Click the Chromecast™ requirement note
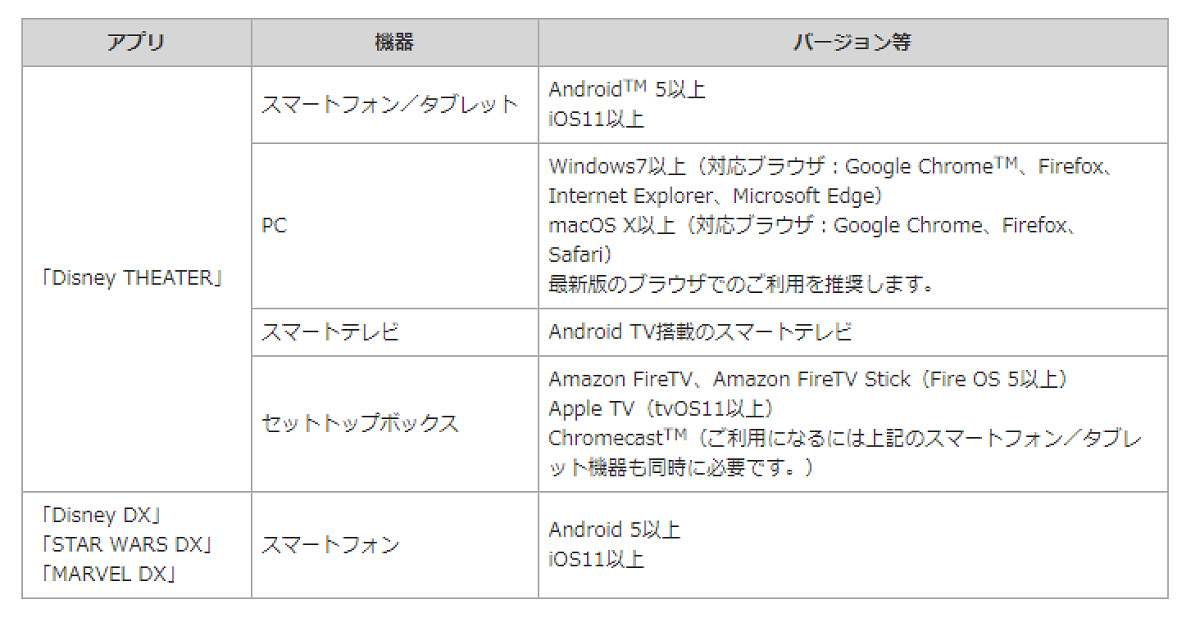Viewport: 1200px width, 622px height. coord(846,453)
